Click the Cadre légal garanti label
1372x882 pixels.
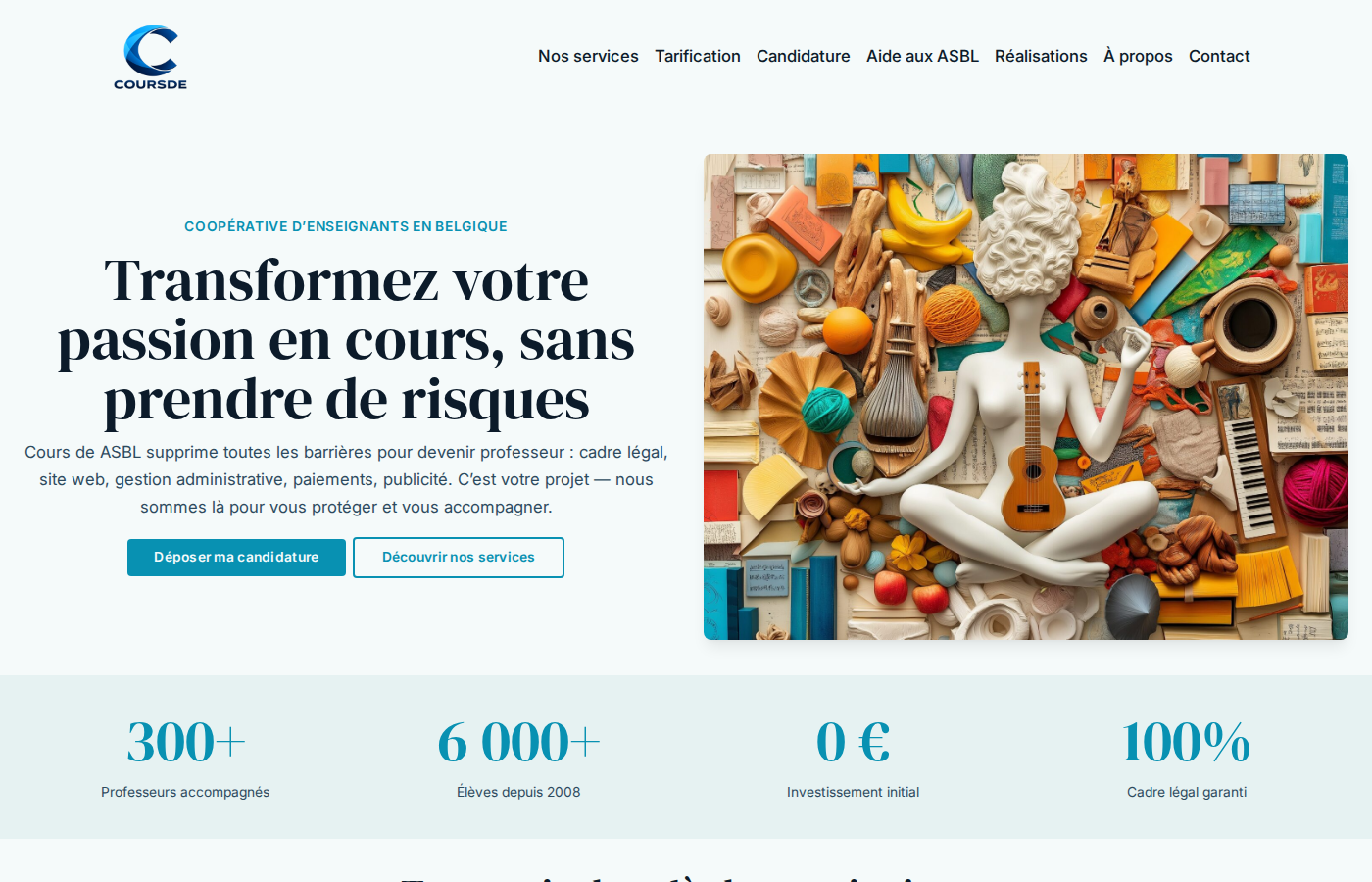click(x=1187, y=792)
